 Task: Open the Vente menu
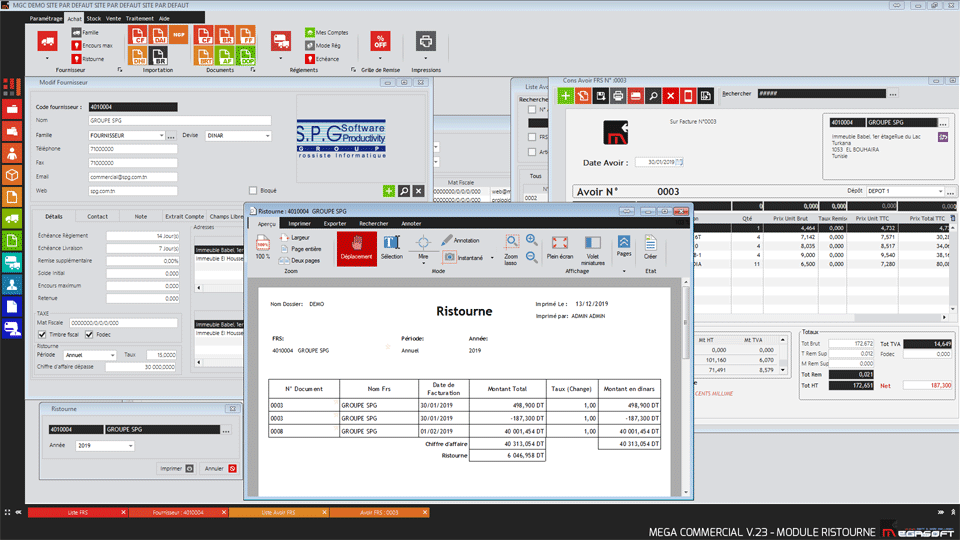pyautogui.click(x=113, y=18)
